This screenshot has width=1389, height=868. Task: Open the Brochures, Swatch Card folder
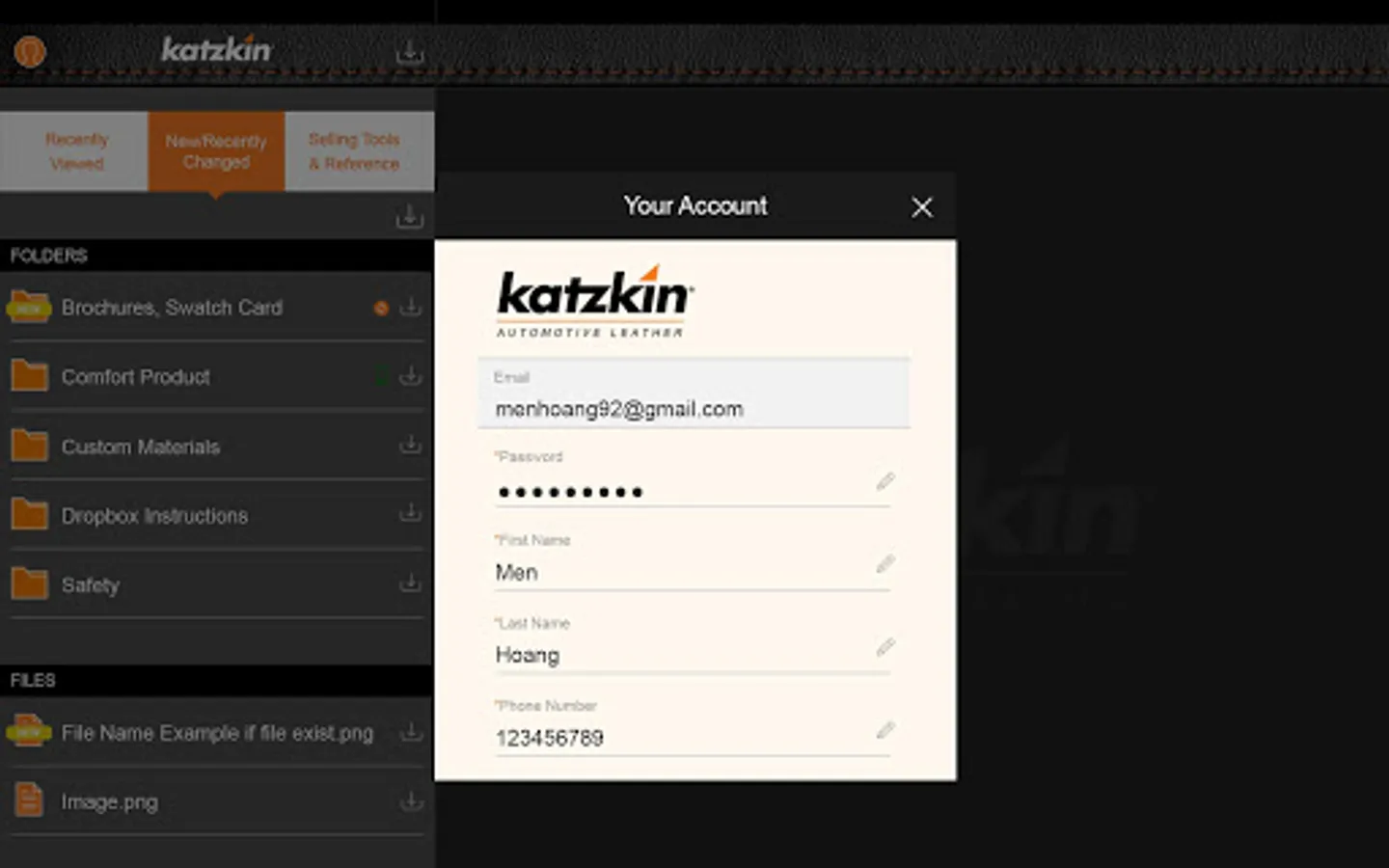click(x=216, y=307)
